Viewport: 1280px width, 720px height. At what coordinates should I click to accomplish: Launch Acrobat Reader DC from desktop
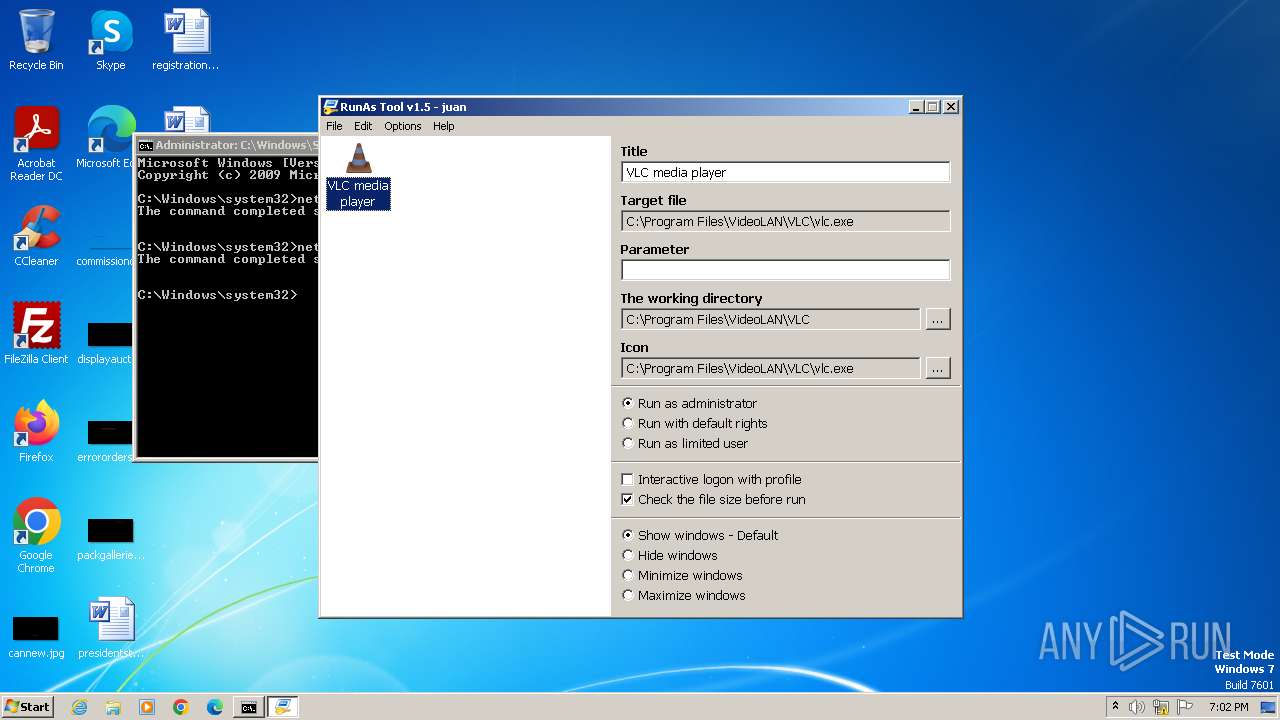pyautogui.click(x=36, y=144)
